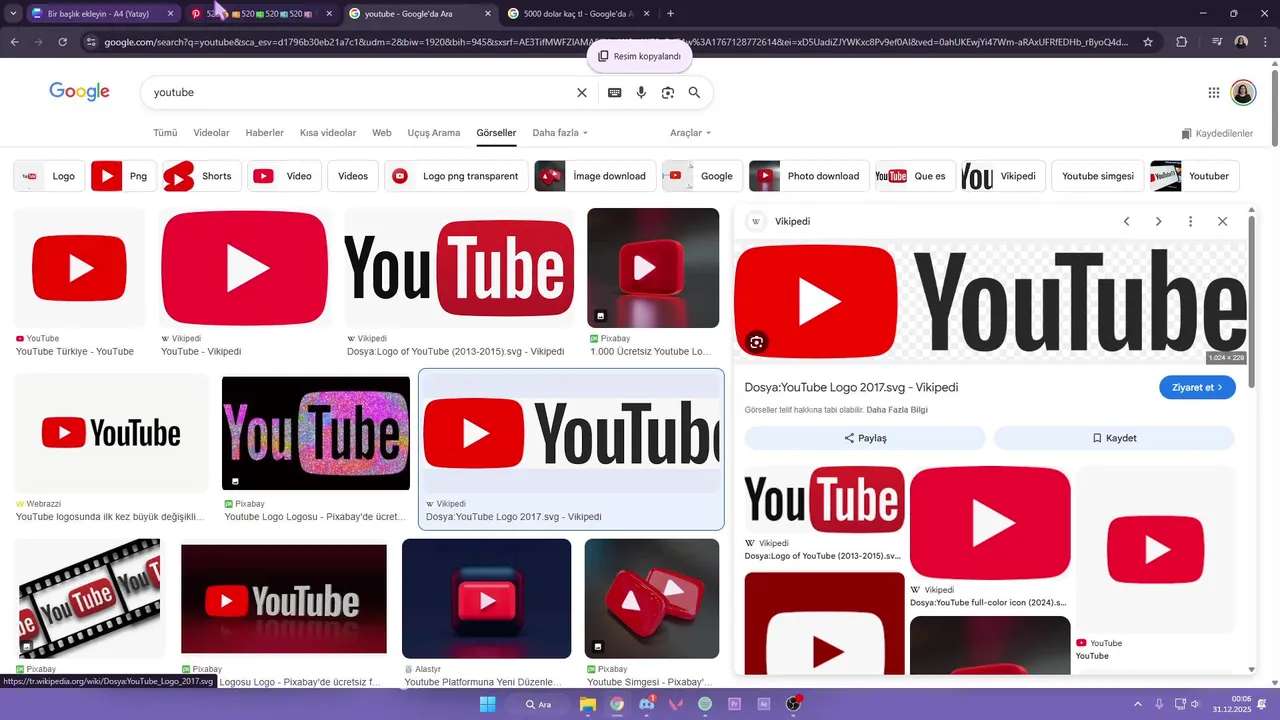Open the preview panel three-dot options
The image size is (1280, 720).
1190,221
